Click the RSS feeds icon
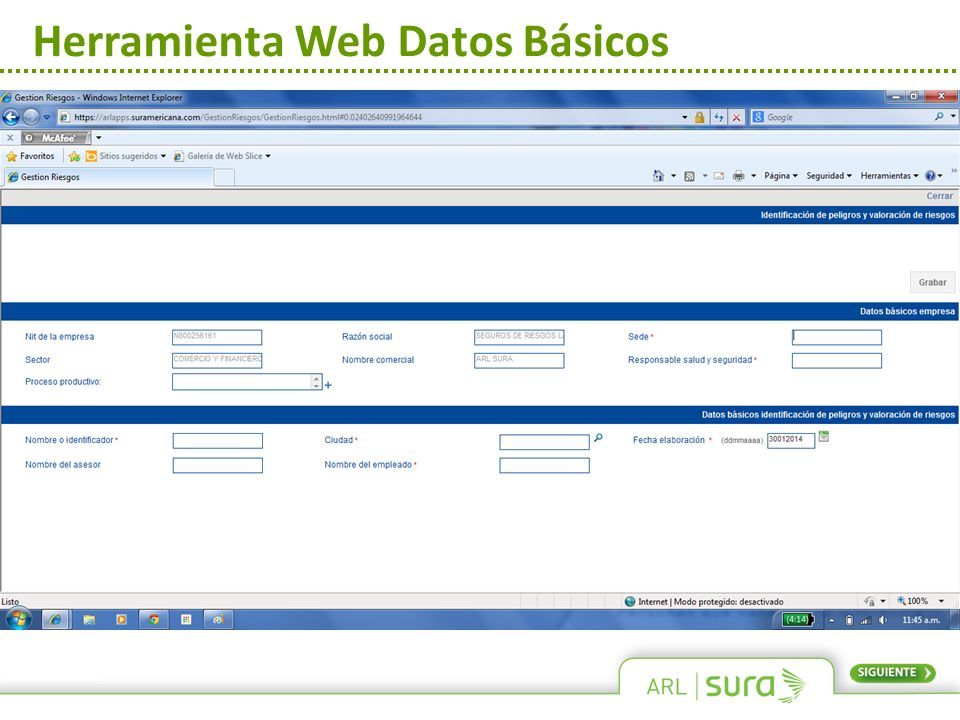 pyautogui.click(x=689, y=176)
